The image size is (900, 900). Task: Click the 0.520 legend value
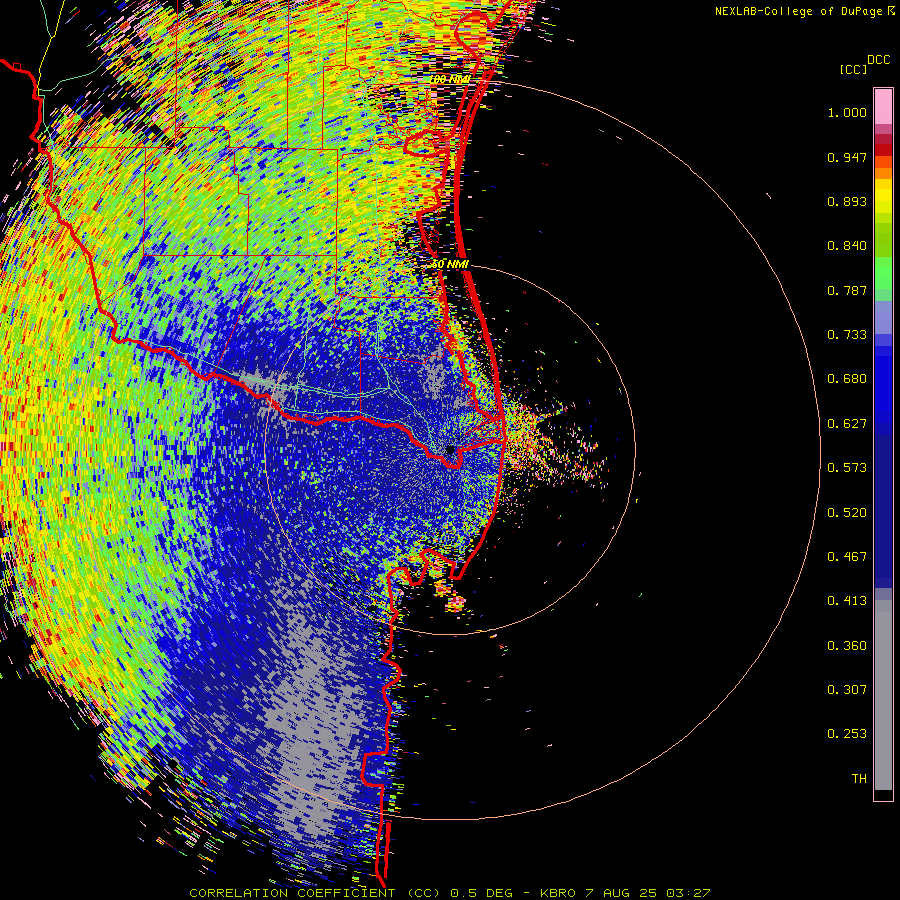point(847,513)
